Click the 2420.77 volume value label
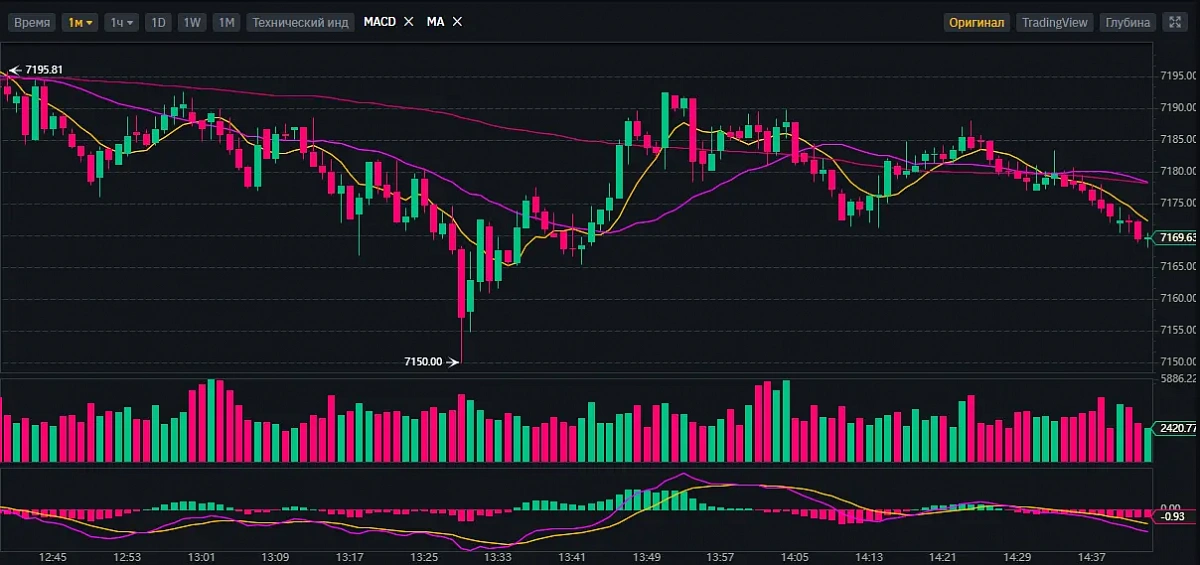This screenshot has width=1200, height=565. (x=1177, y=428)
